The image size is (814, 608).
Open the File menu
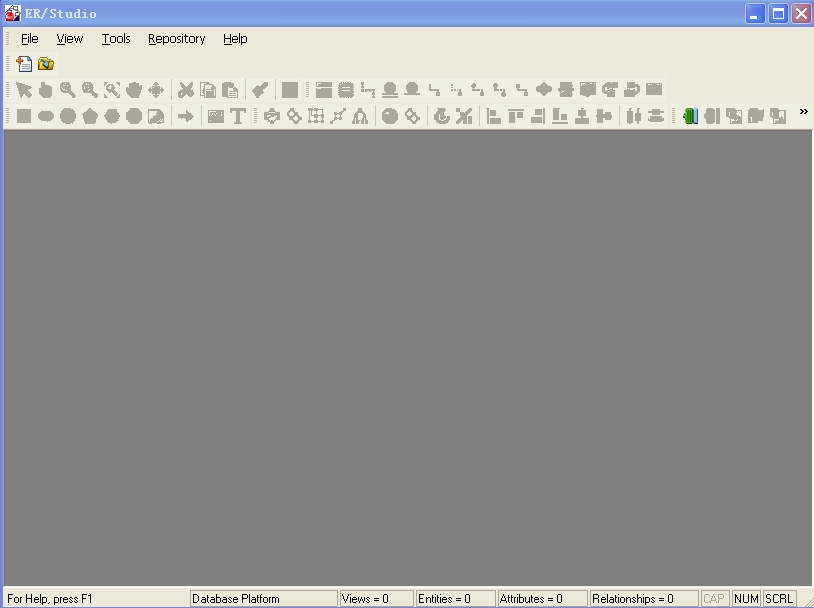[x=30, y=39]
